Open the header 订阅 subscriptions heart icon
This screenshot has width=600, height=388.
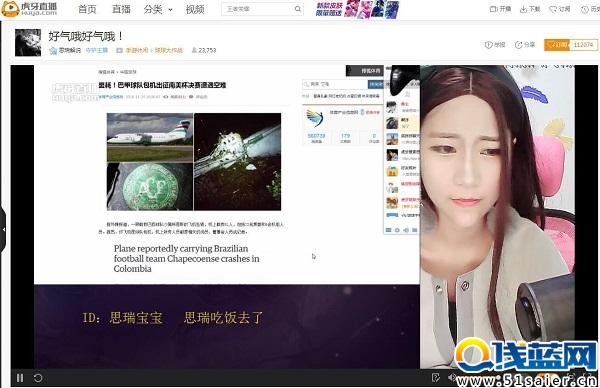click(x=553, y=9)
